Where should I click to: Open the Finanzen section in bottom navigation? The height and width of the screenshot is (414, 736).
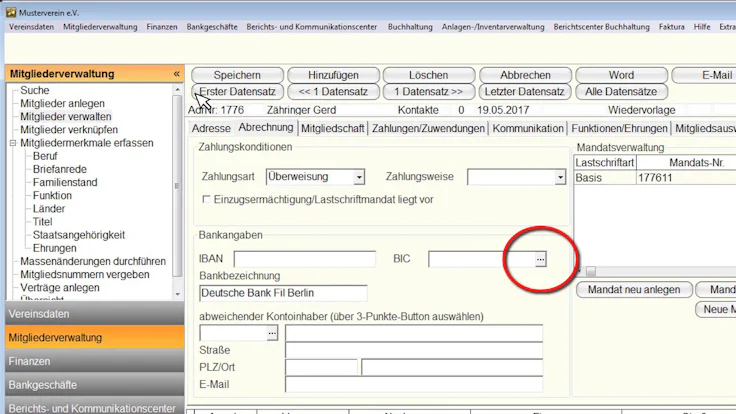(x=94, y=361)
